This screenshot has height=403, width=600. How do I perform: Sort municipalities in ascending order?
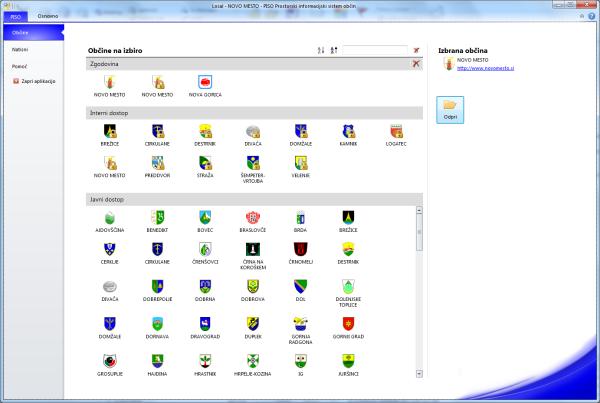321,49
